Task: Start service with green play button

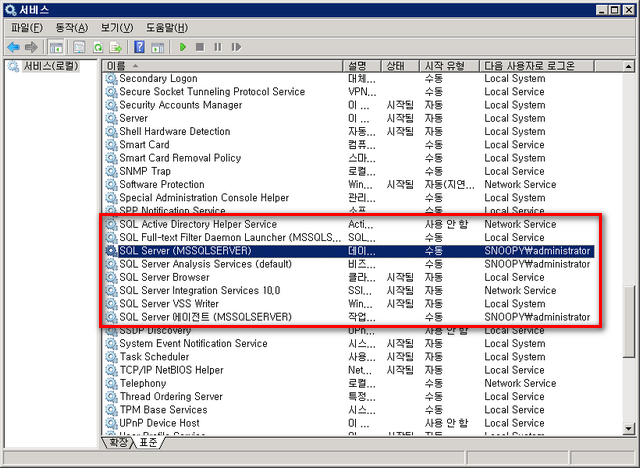Action: point(183,47)
